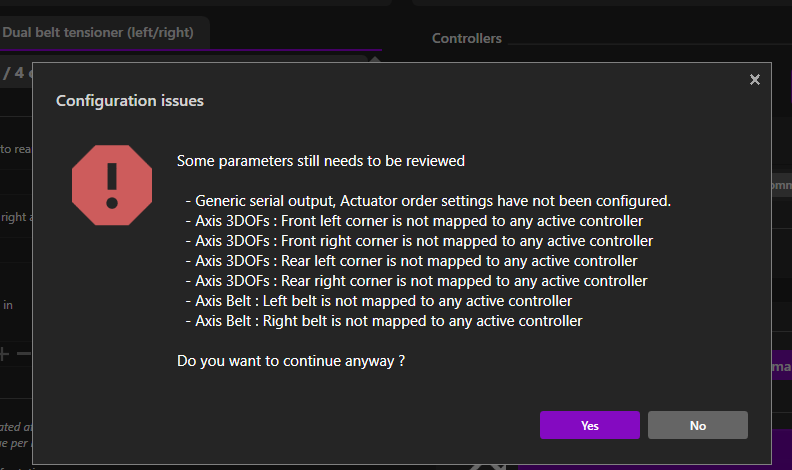Viewport: 792px width, 470px height.
Task: Close the Configuration issues dialog
Action: 755,80
